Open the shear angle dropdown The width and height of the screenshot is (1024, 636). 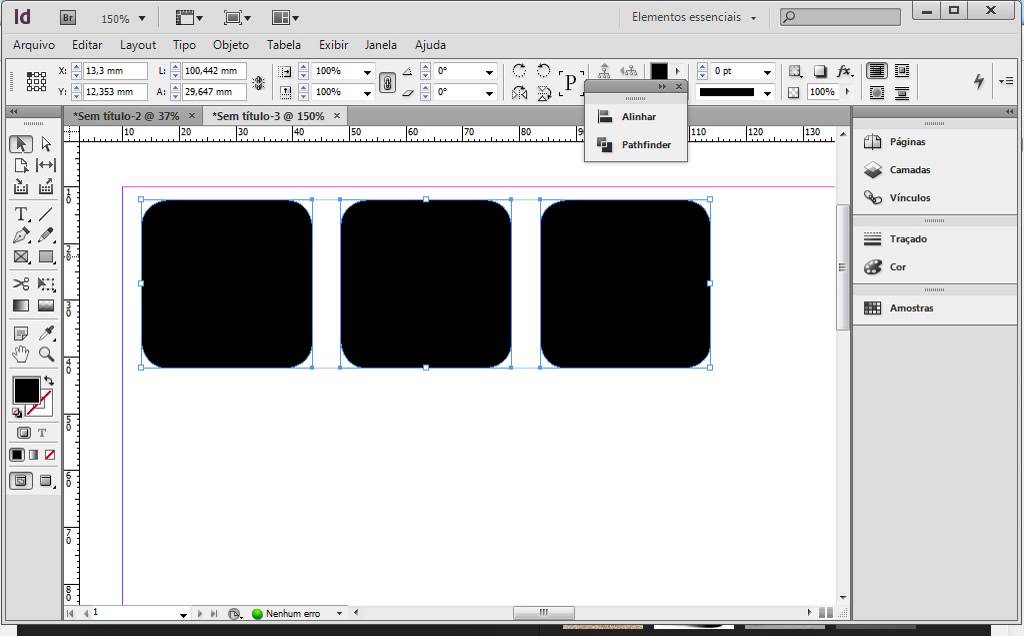click(x=489, y=93)
